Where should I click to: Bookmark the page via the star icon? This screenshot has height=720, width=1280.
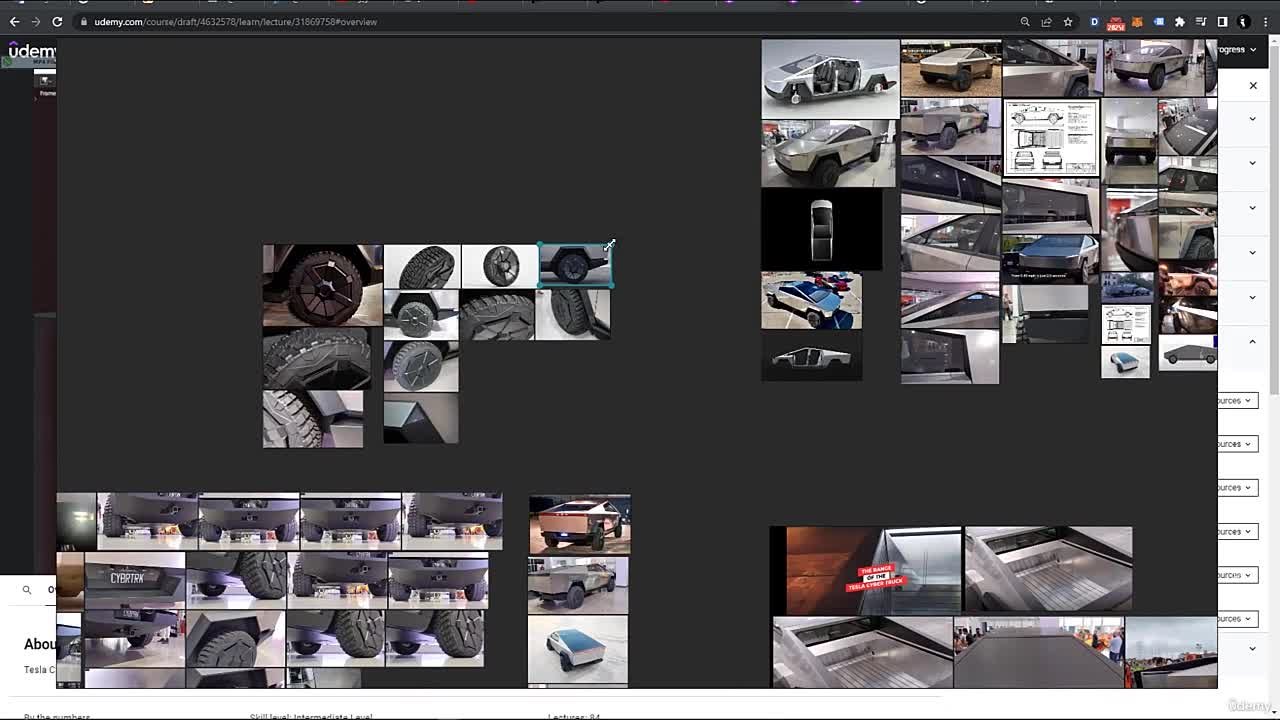[1067, 22]
